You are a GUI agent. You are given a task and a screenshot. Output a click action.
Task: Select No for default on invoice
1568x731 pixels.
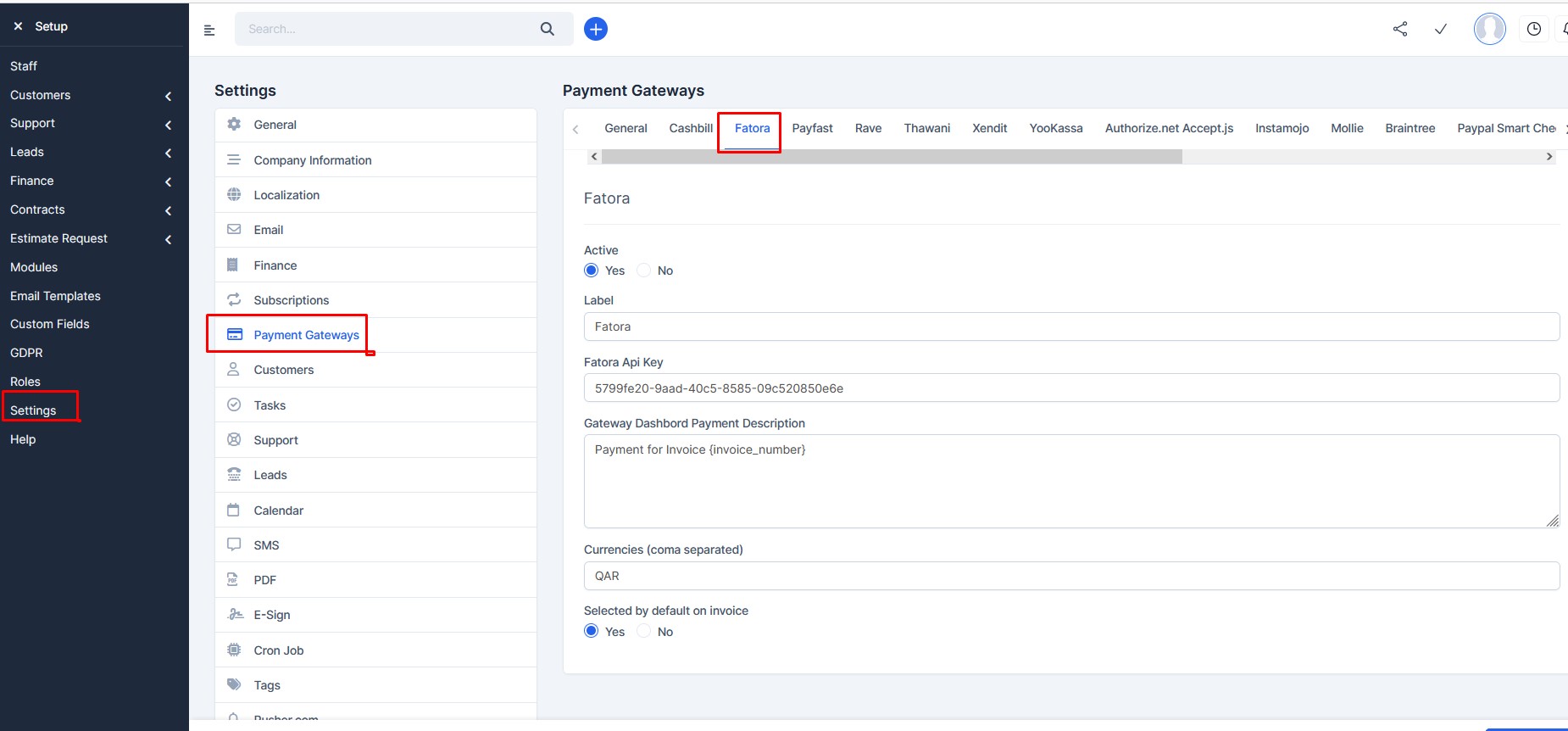point(644,631)
